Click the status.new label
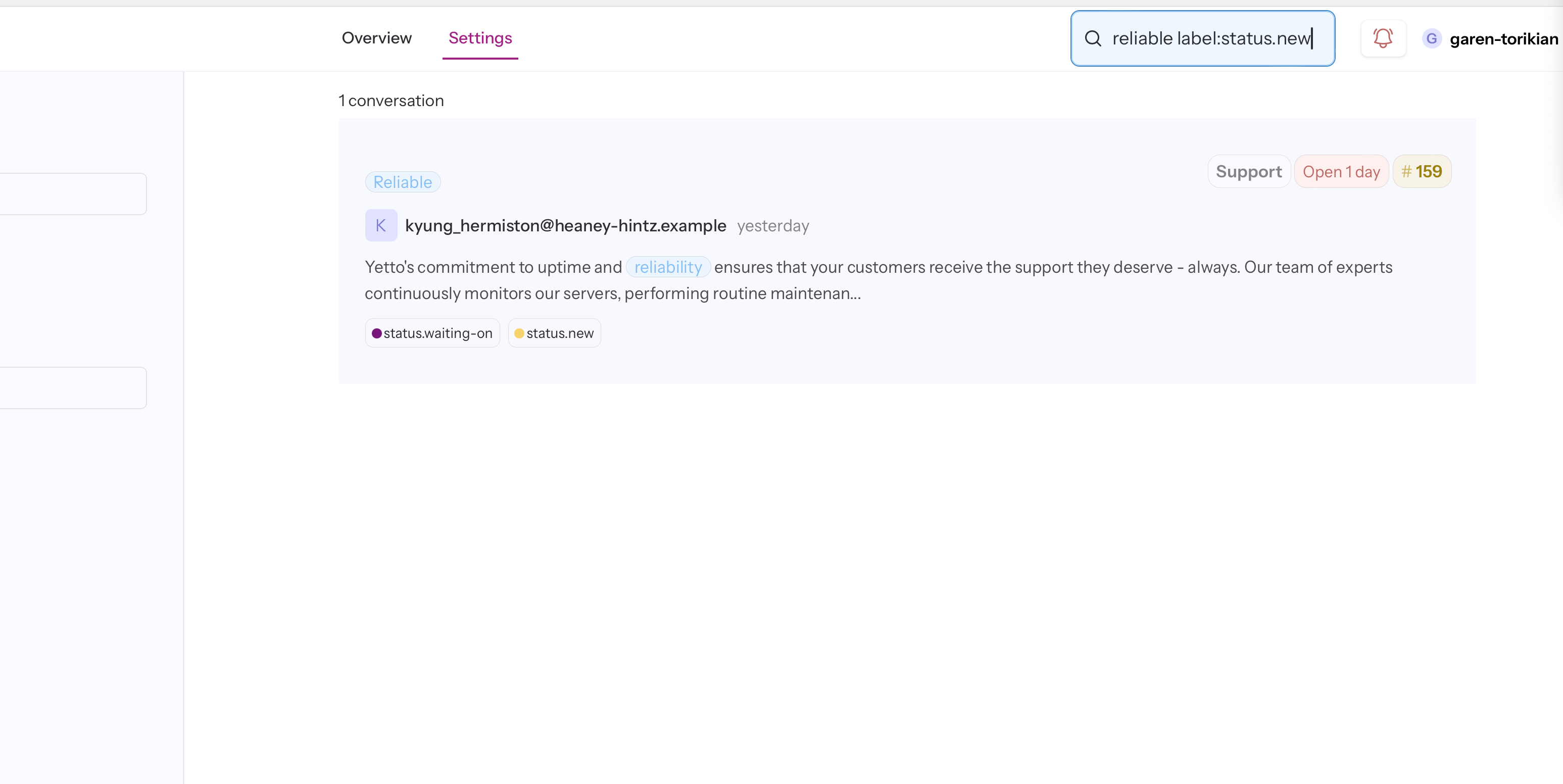The height and width of the screenshot is (784, 1563). [555, 333]
